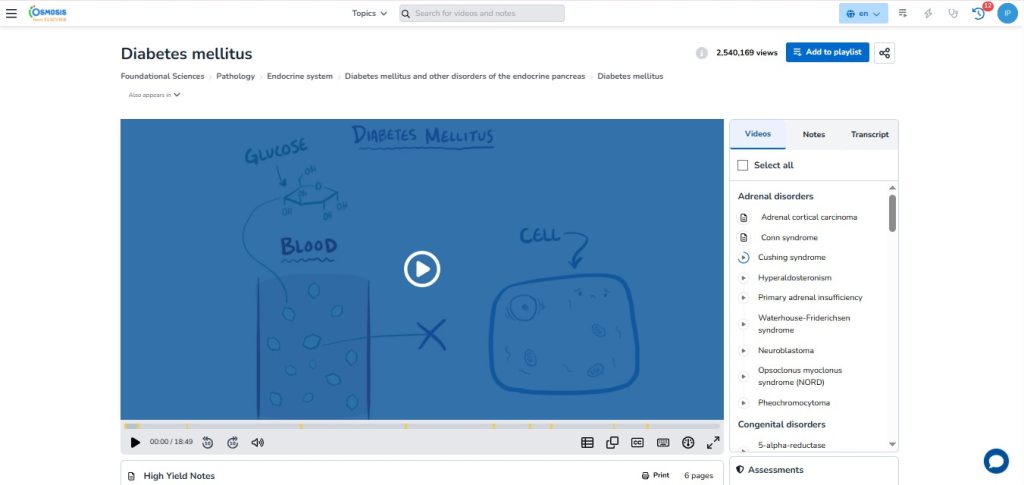This screenshot has width=1024, height=485.
Task: Click play icon beside Hyperaldosteronism
Action: pyautogui.click(x=743, y=278)
